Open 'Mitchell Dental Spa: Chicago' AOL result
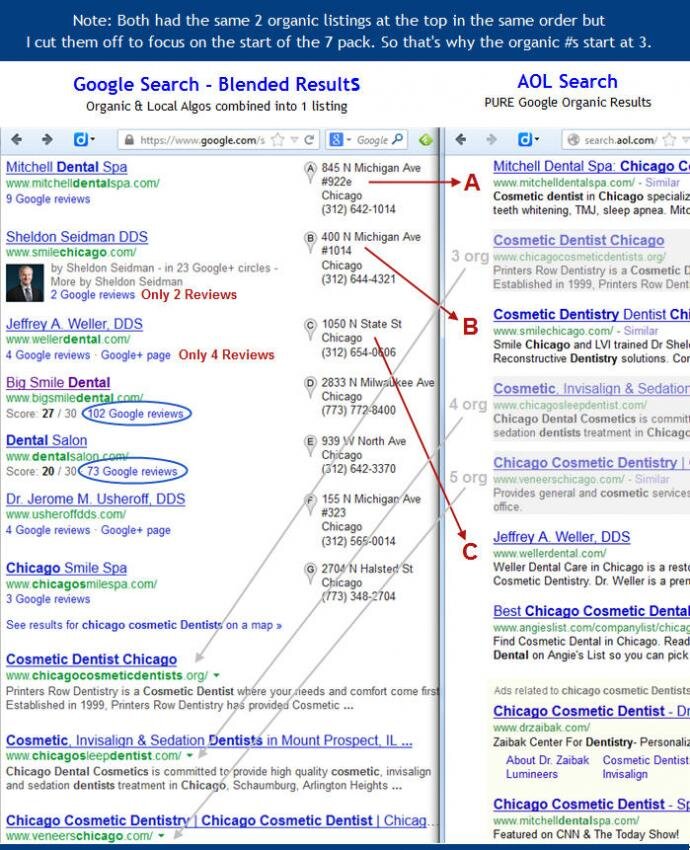690x850 pixels. click(591, 166)
